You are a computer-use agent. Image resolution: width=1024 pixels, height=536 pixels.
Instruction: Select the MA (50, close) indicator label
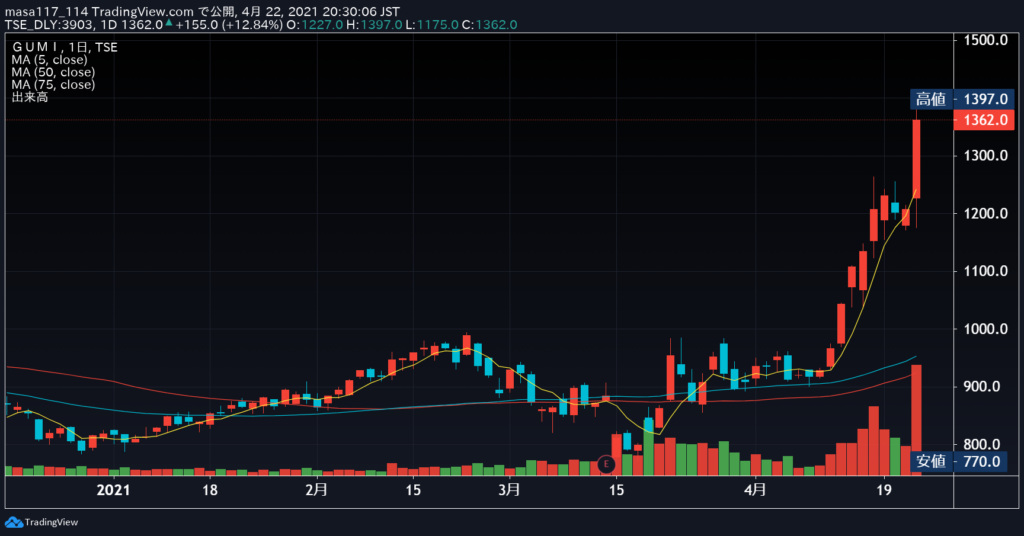click(53, 72)
